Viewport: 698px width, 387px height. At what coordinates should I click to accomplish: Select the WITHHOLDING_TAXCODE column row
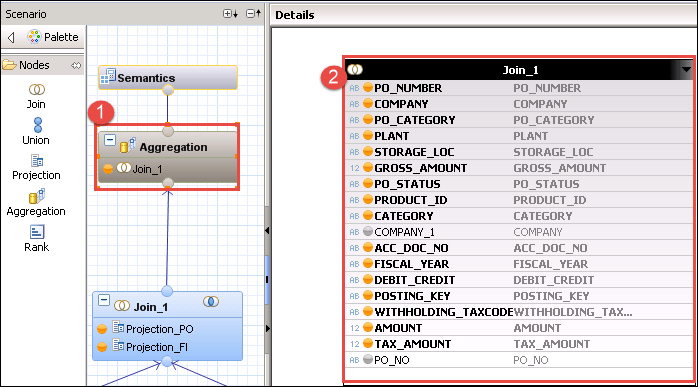pos(519,312)
